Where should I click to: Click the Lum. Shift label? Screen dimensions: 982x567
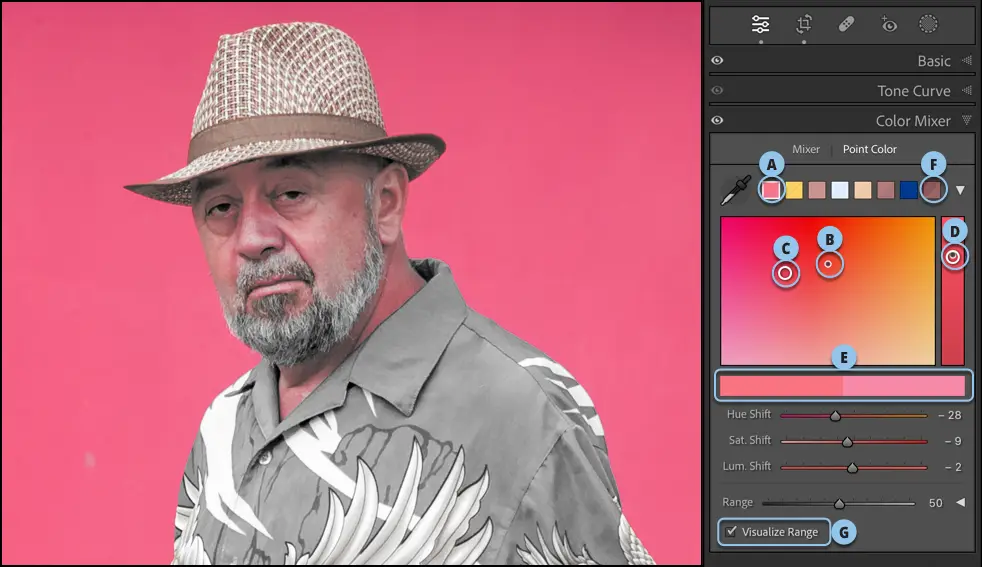pos(747,466)
